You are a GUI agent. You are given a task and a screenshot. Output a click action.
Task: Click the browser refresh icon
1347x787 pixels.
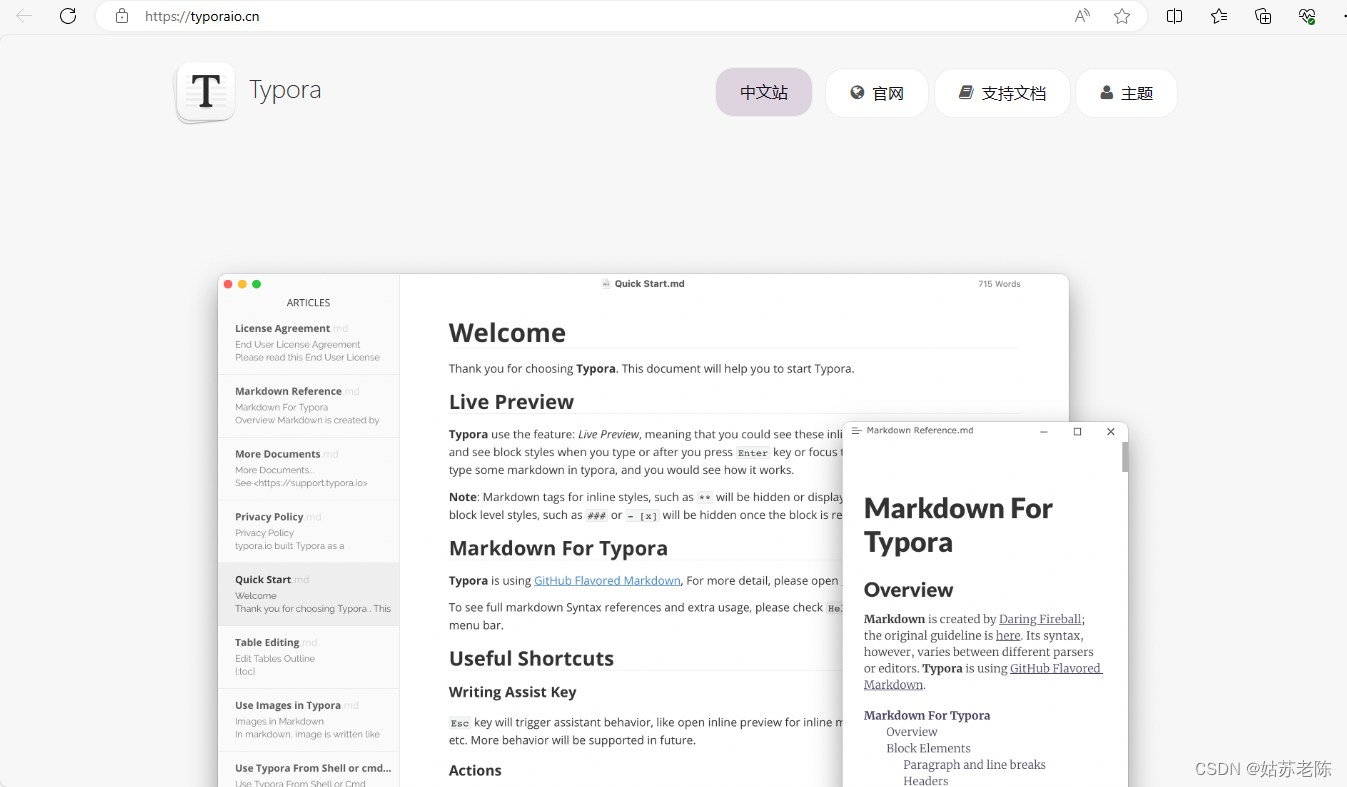click(68, 16)
